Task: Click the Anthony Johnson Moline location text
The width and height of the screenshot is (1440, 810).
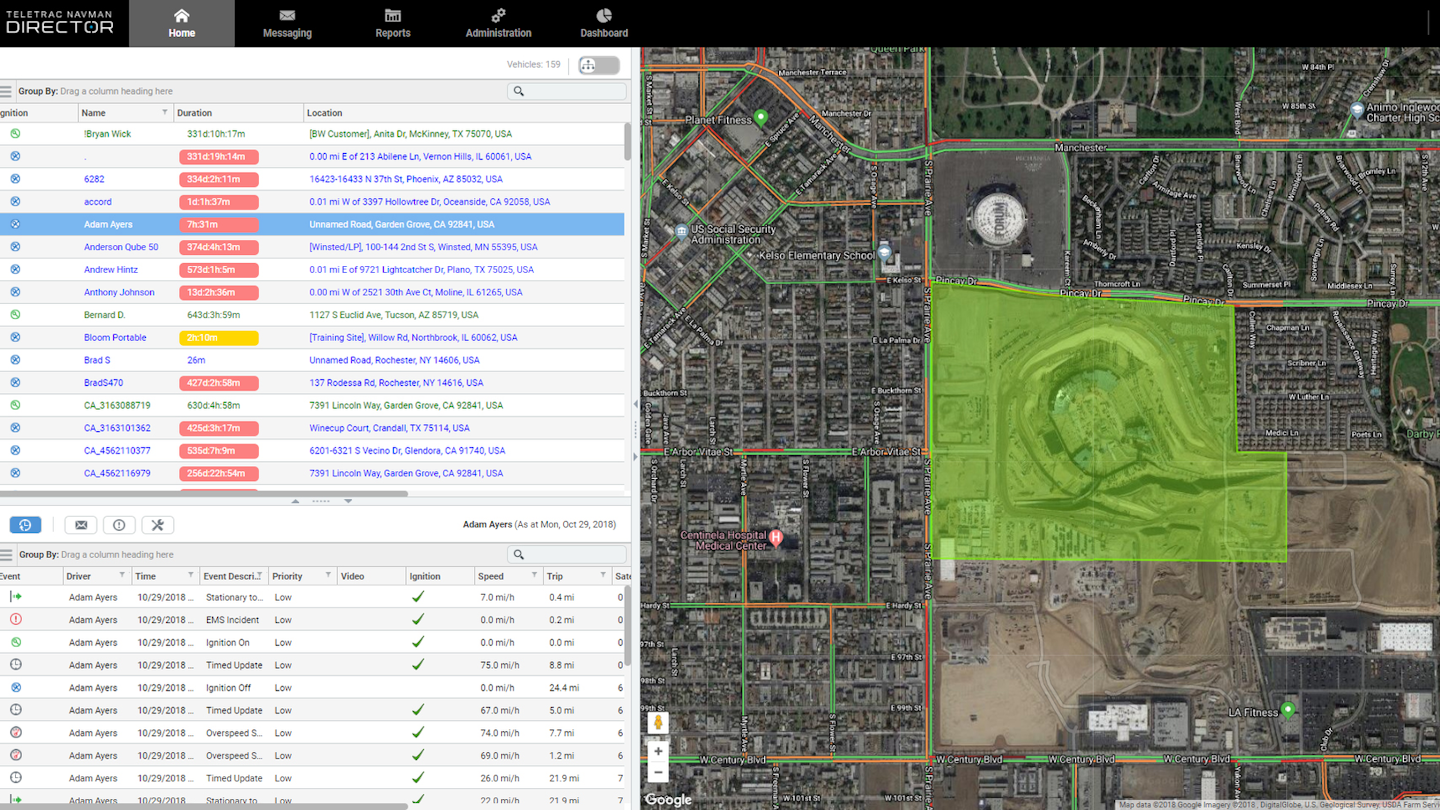Action: 416,293
